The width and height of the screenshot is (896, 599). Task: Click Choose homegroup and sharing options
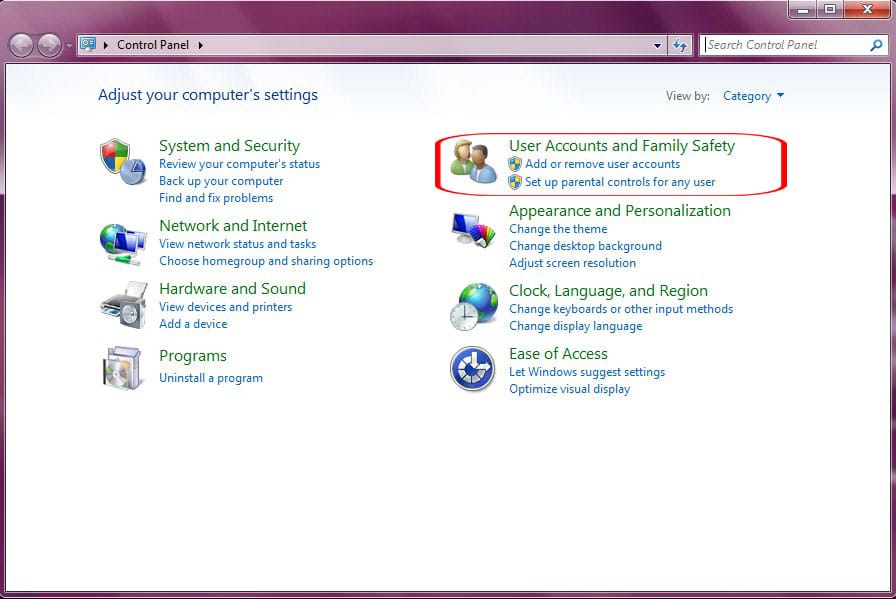coord(266,261)
